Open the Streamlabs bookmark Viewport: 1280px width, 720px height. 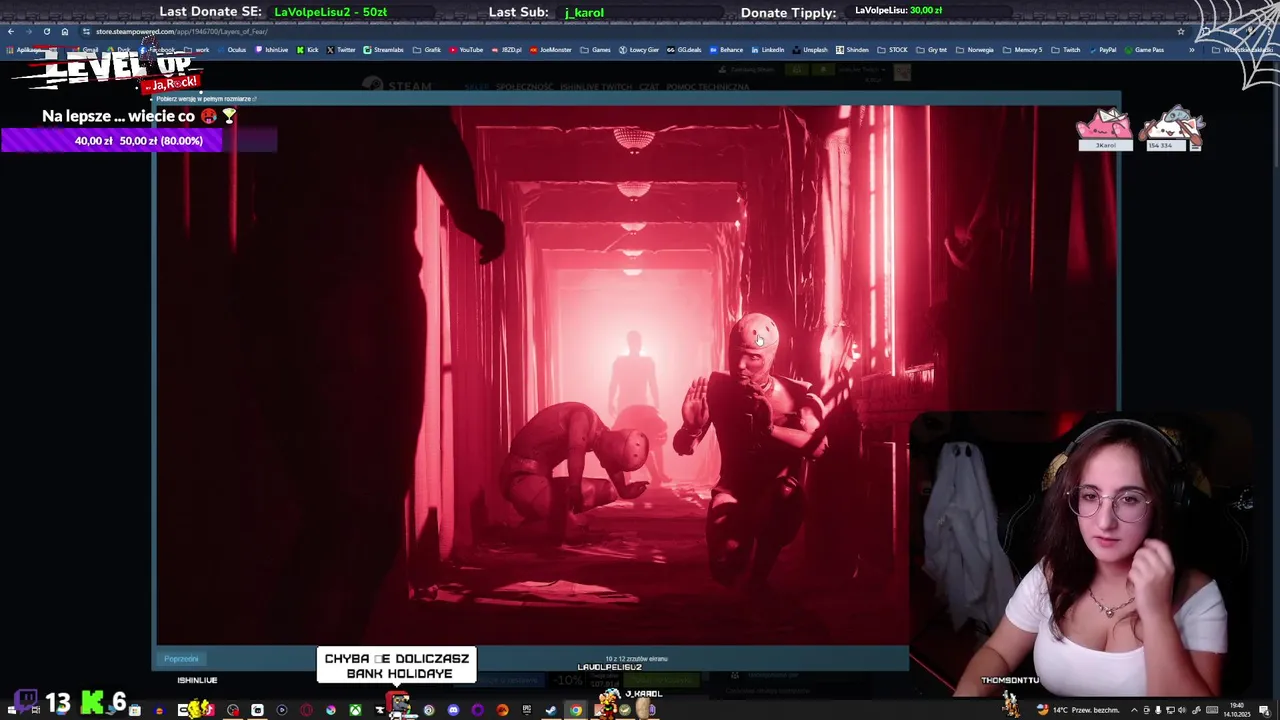point(384,50)
